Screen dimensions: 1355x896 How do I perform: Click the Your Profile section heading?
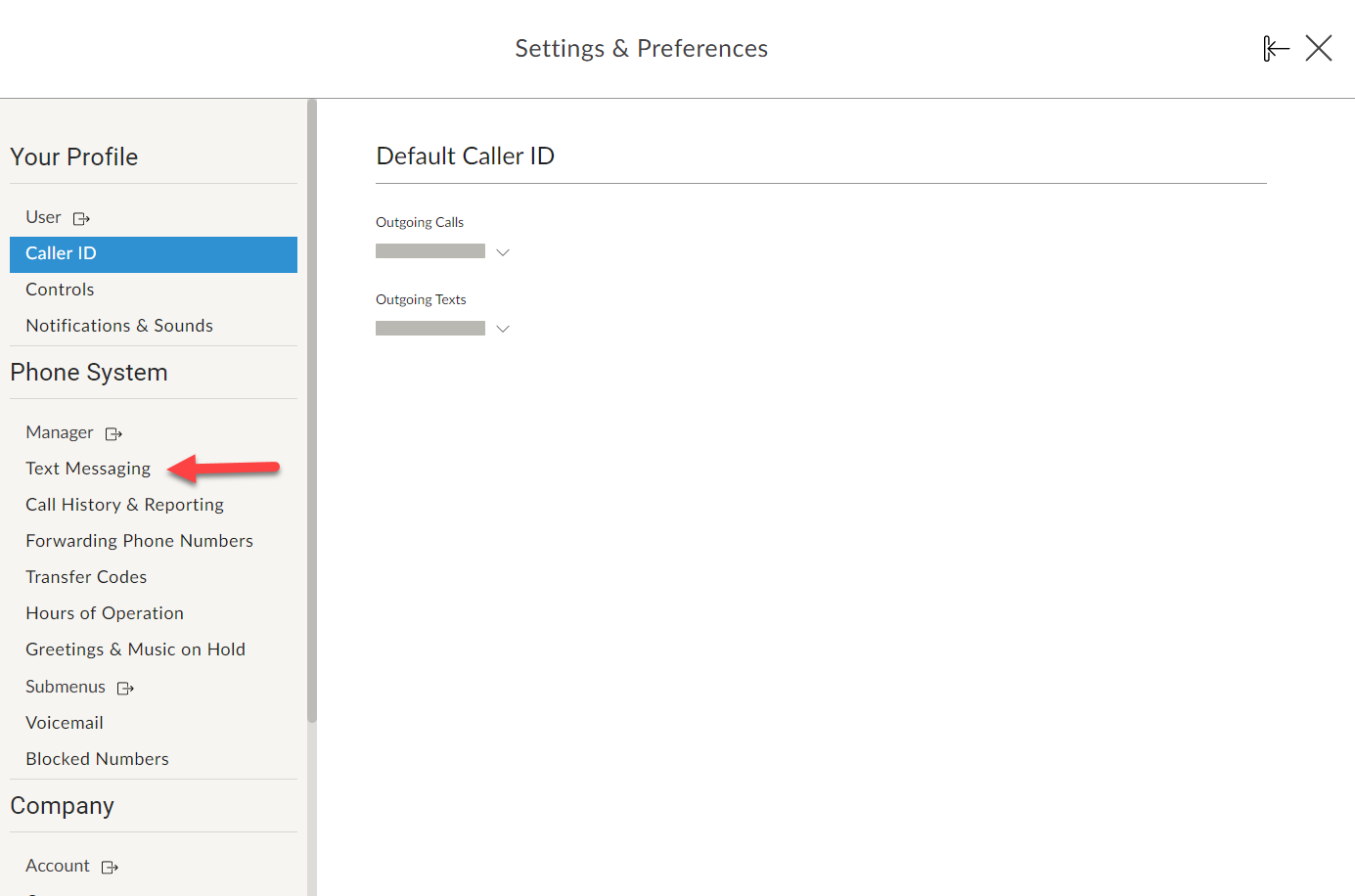74,157
